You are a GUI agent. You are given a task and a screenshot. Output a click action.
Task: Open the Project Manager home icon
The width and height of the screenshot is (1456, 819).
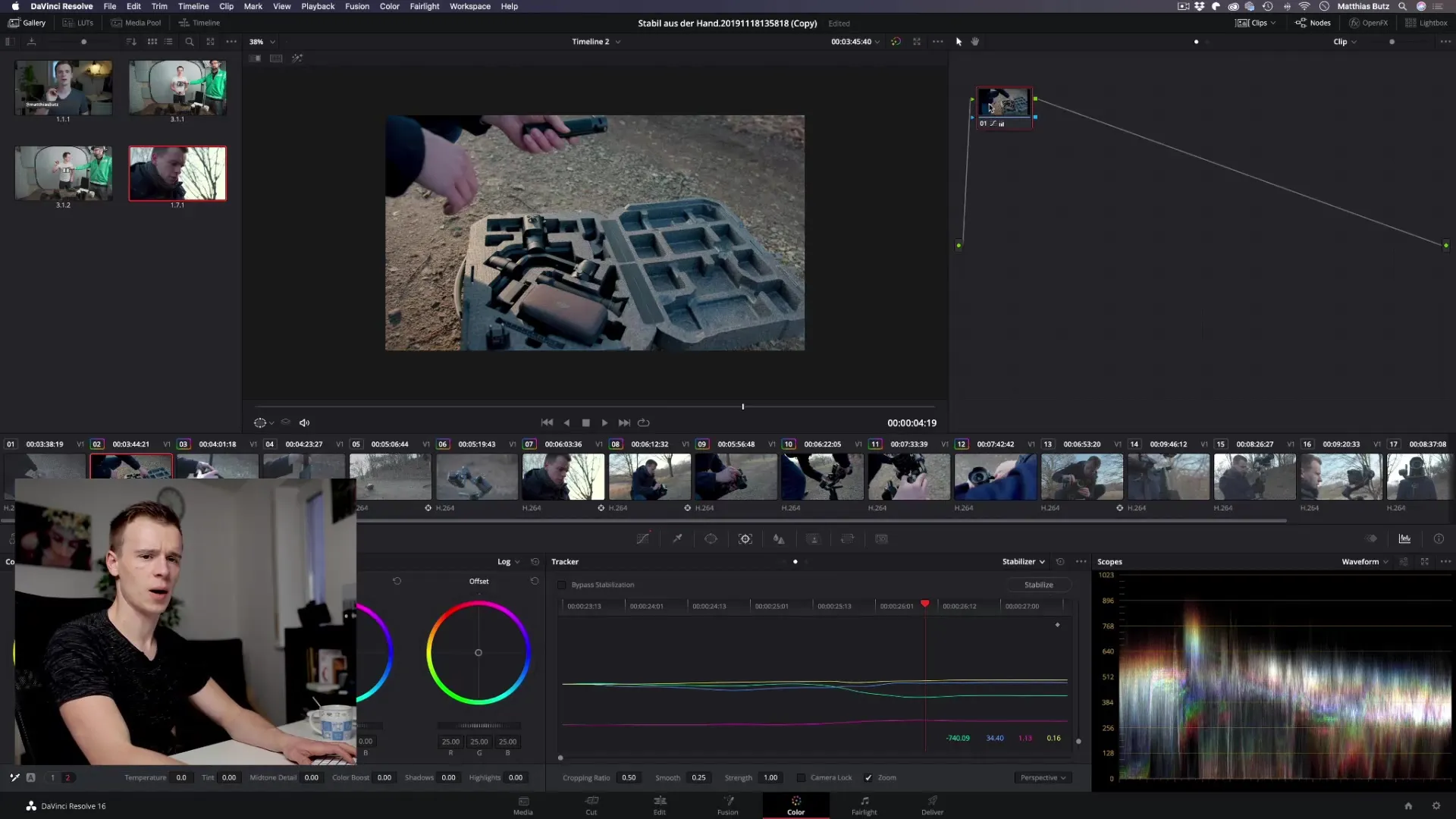1408,806
